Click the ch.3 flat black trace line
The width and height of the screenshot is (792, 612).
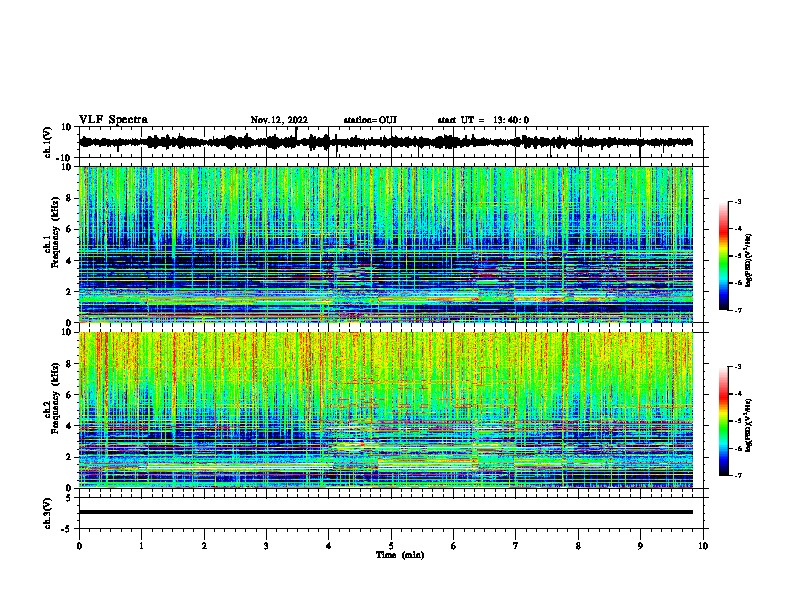point(385,512)
